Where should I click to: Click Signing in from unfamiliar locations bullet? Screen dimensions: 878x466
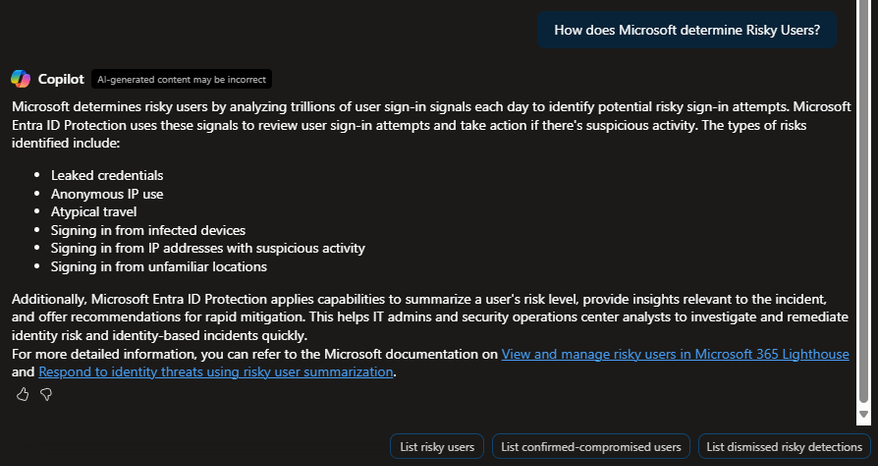coord(158,267)
